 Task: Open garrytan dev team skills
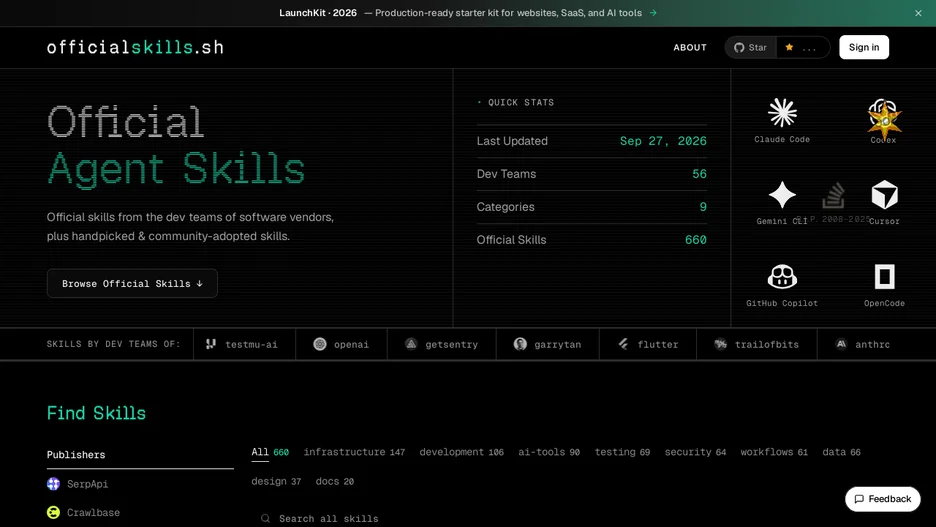pos(547,344)
